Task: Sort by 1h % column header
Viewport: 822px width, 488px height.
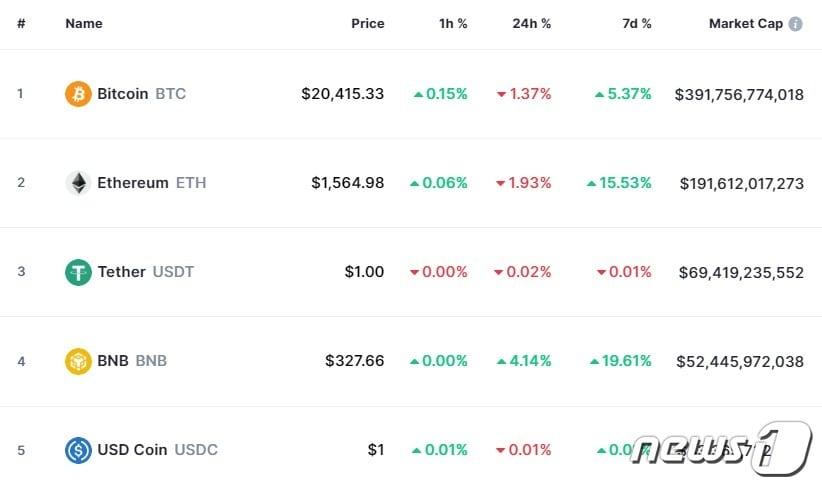Action: pyautogui.click(x=453, y=23)
